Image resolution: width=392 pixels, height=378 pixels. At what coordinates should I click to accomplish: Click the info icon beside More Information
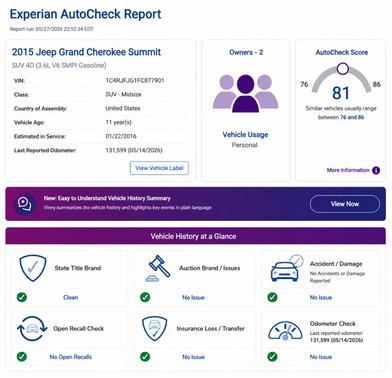(x=376, y=170)
